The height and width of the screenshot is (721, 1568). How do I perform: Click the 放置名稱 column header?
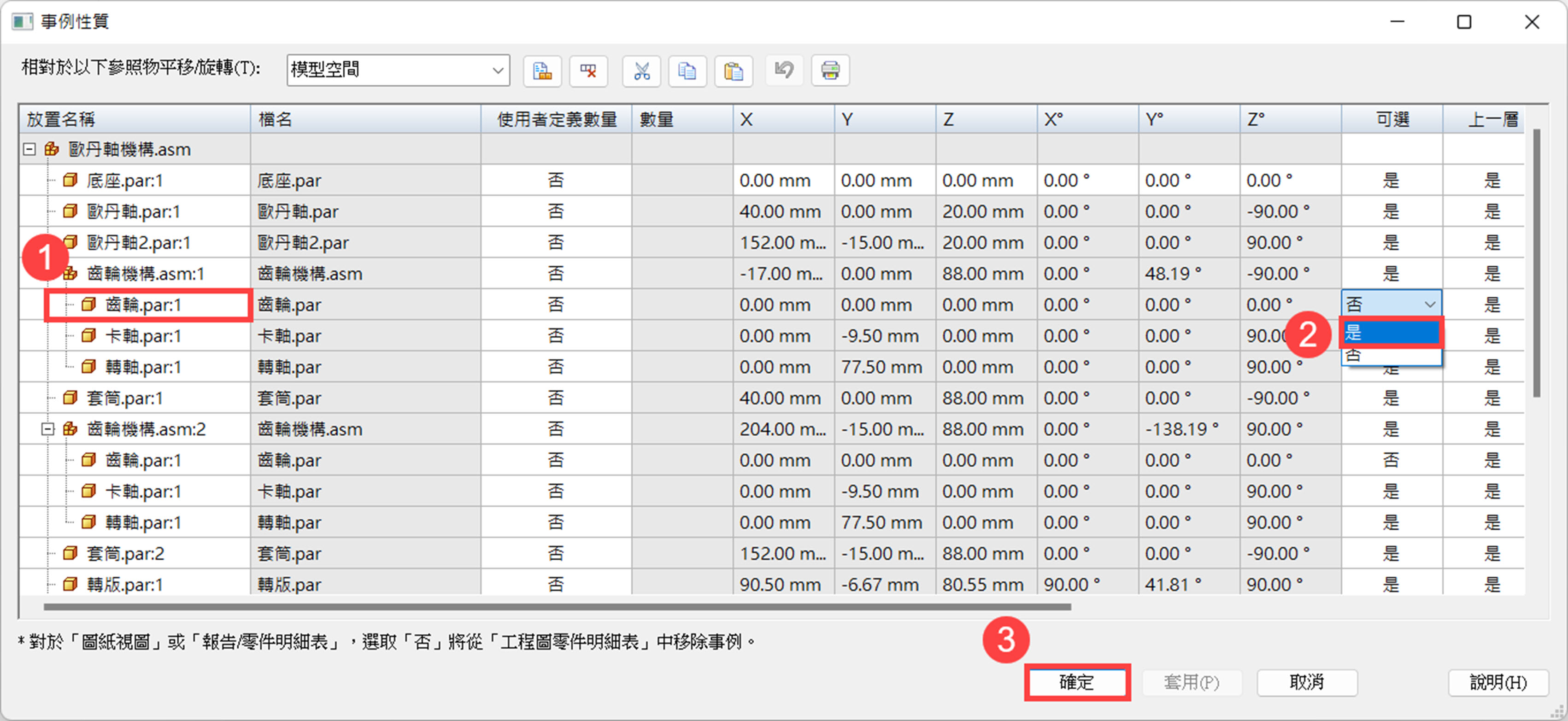(135, 119)
